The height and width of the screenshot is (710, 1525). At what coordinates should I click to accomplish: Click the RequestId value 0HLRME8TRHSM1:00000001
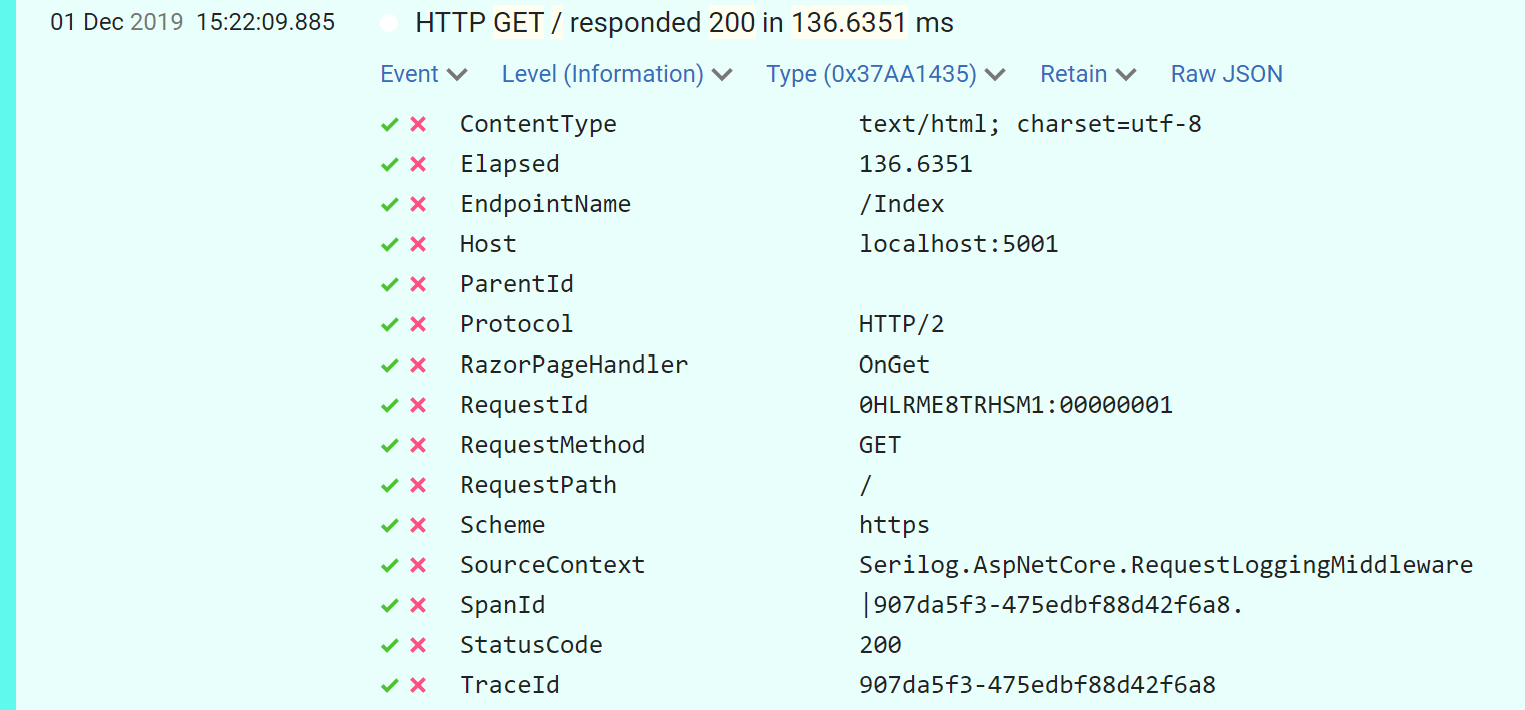pos(1015,405)
